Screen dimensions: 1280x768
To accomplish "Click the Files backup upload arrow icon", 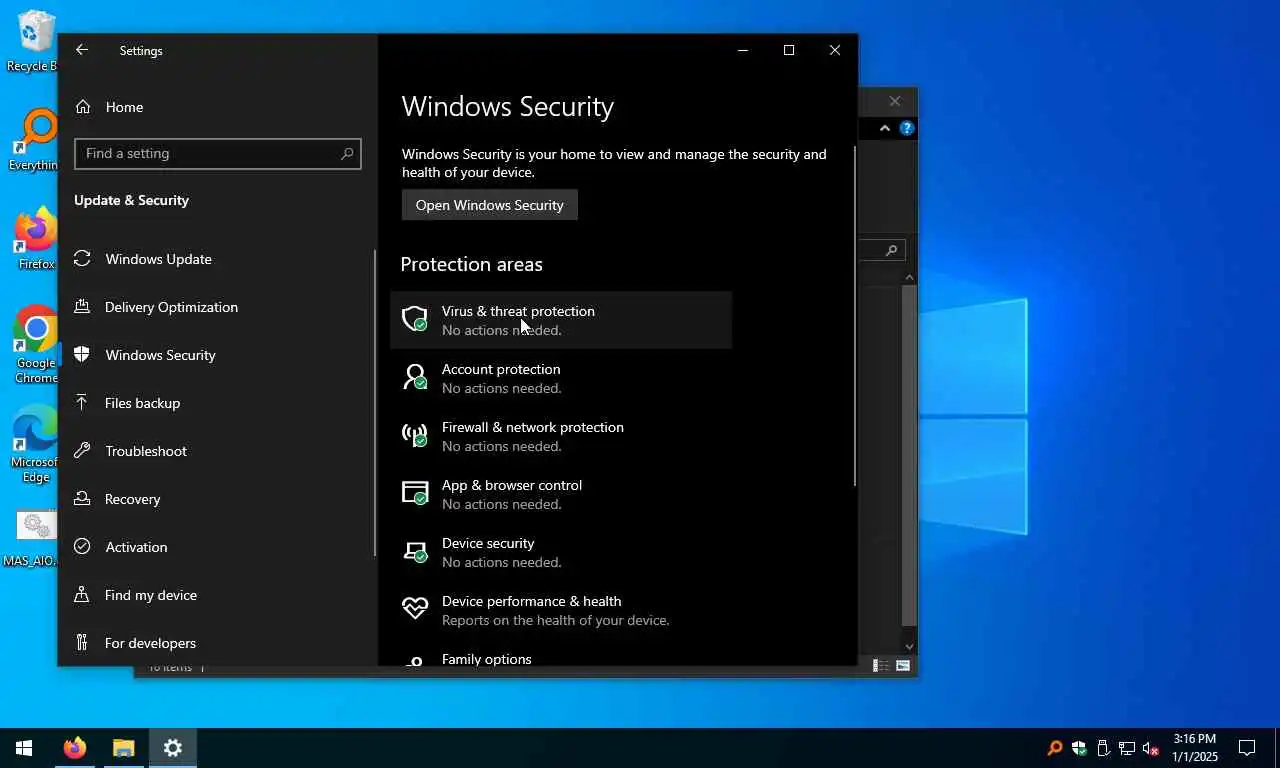I will (83, 403).
